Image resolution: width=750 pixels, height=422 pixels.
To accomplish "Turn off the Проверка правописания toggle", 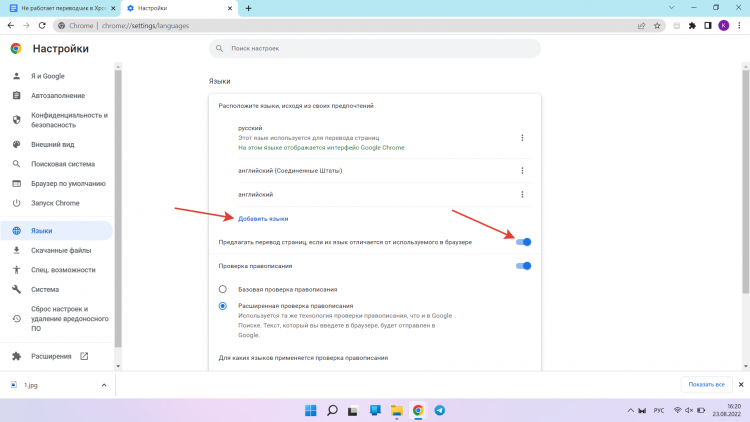I will pyautogui.click(x=523, y=266).
